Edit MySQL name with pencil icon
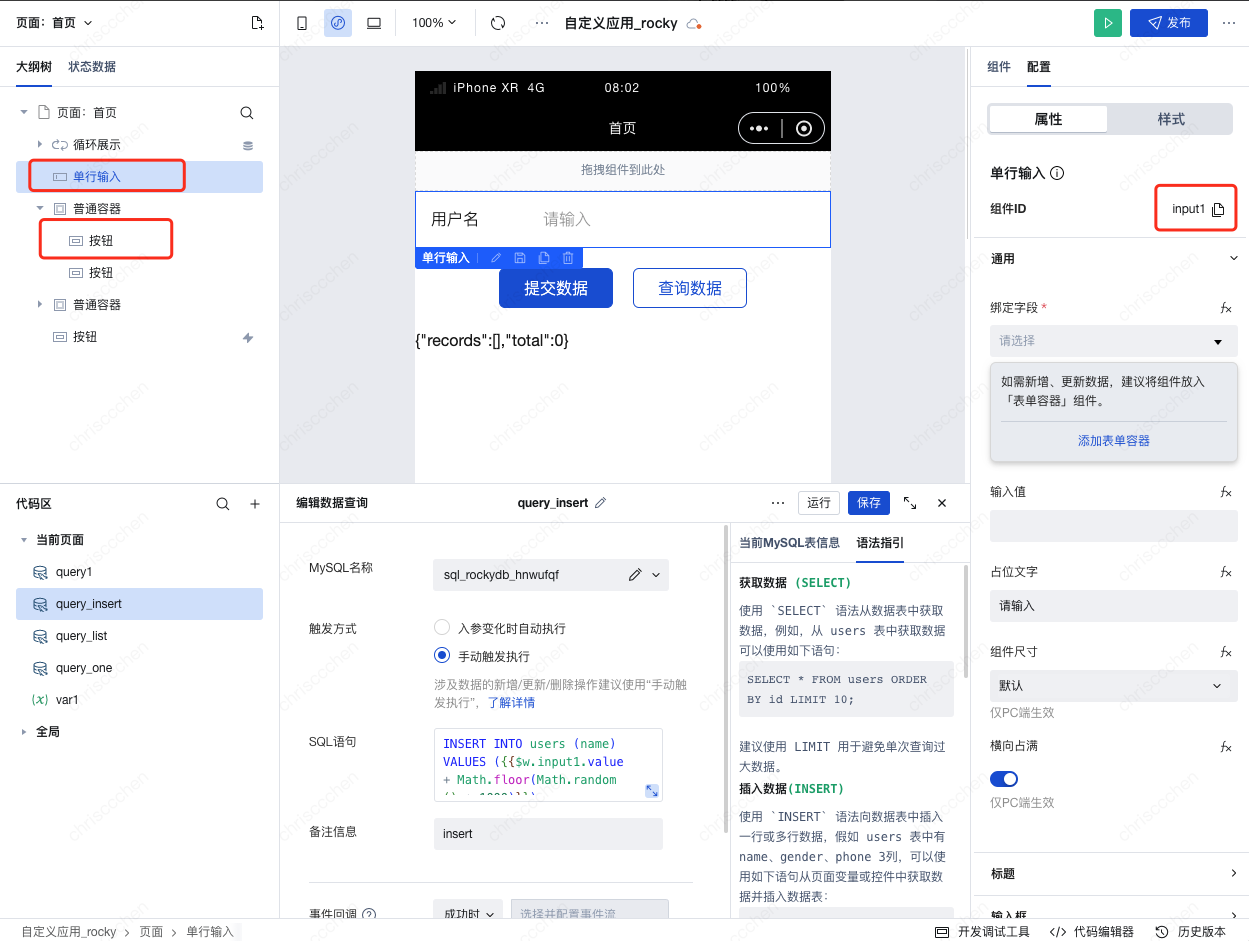Screen dimensions: 1249x941 (x=635, y=575)
